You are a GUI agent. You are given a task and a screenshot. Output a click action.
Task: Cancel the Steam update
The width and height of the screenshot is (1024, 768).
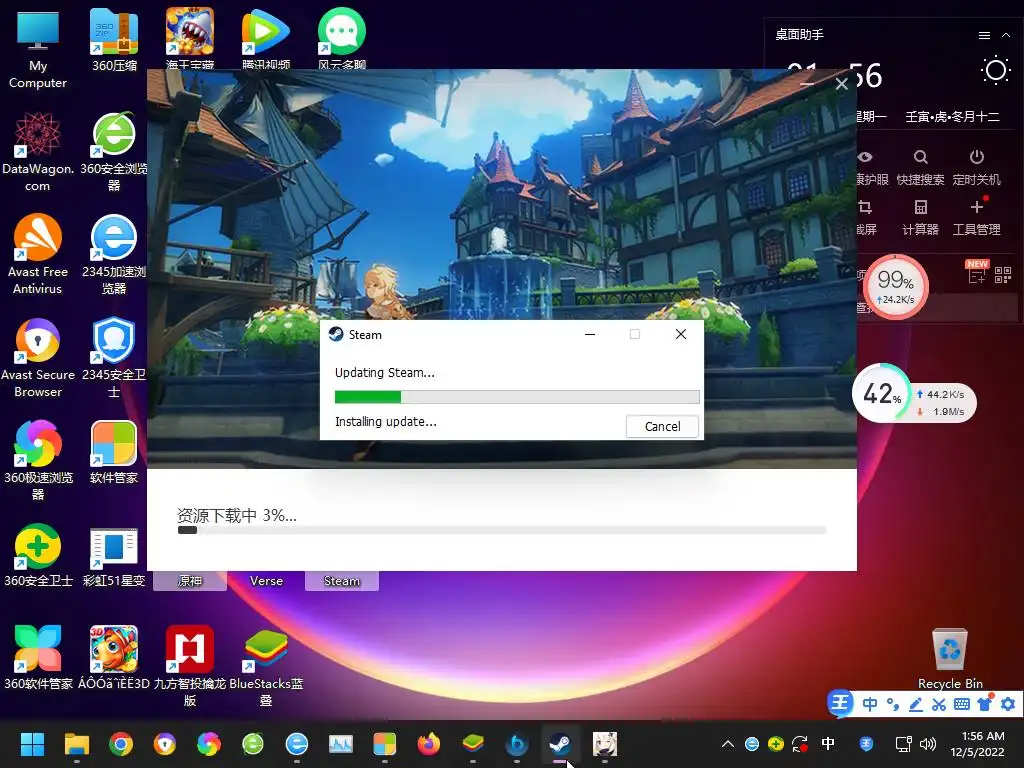tap(662, 426)
